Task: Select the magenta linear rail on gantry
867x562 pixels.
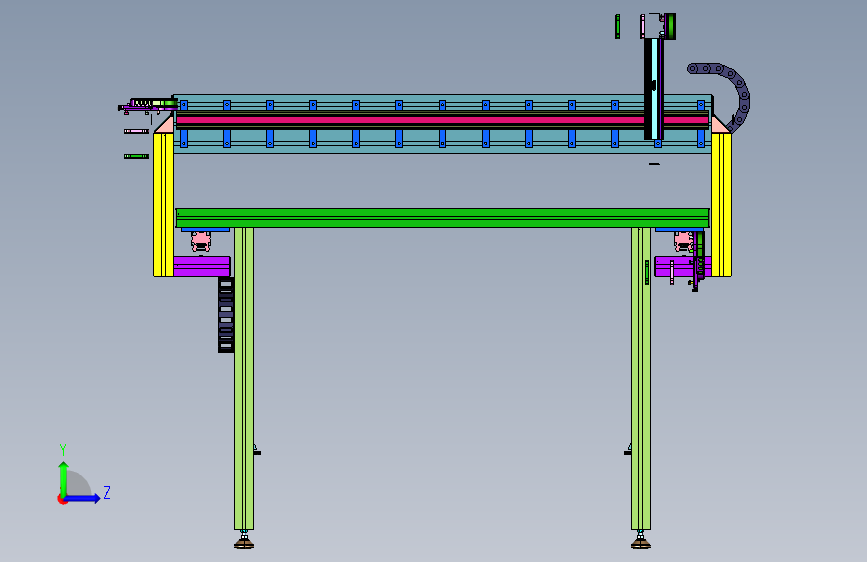Action: click(410, 119)
